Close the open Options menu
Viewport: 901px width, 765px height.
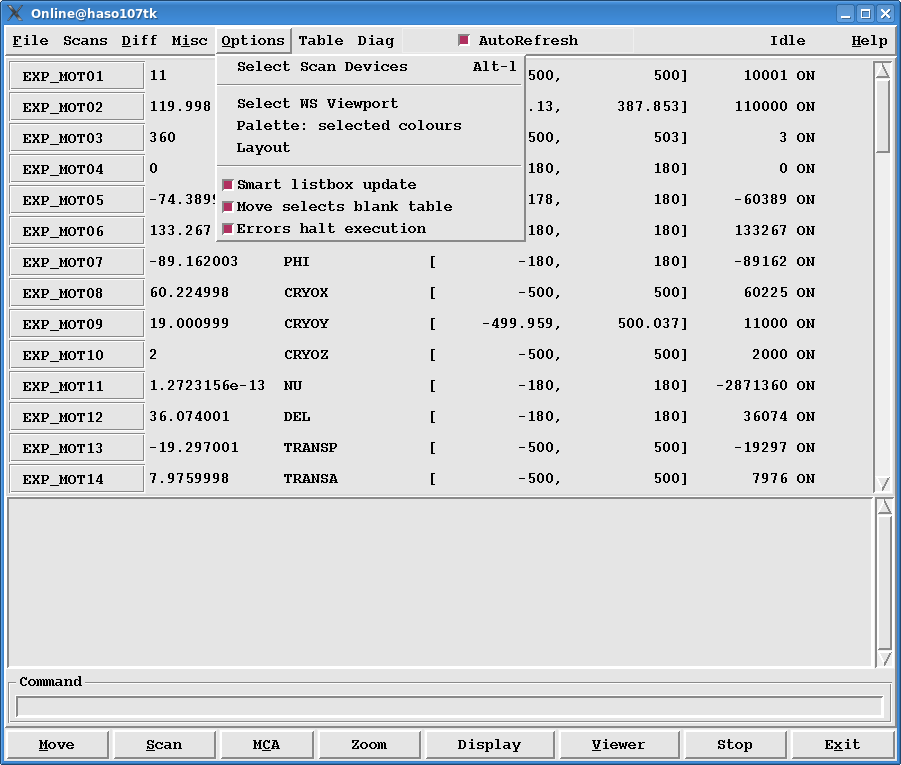(253, 41)
